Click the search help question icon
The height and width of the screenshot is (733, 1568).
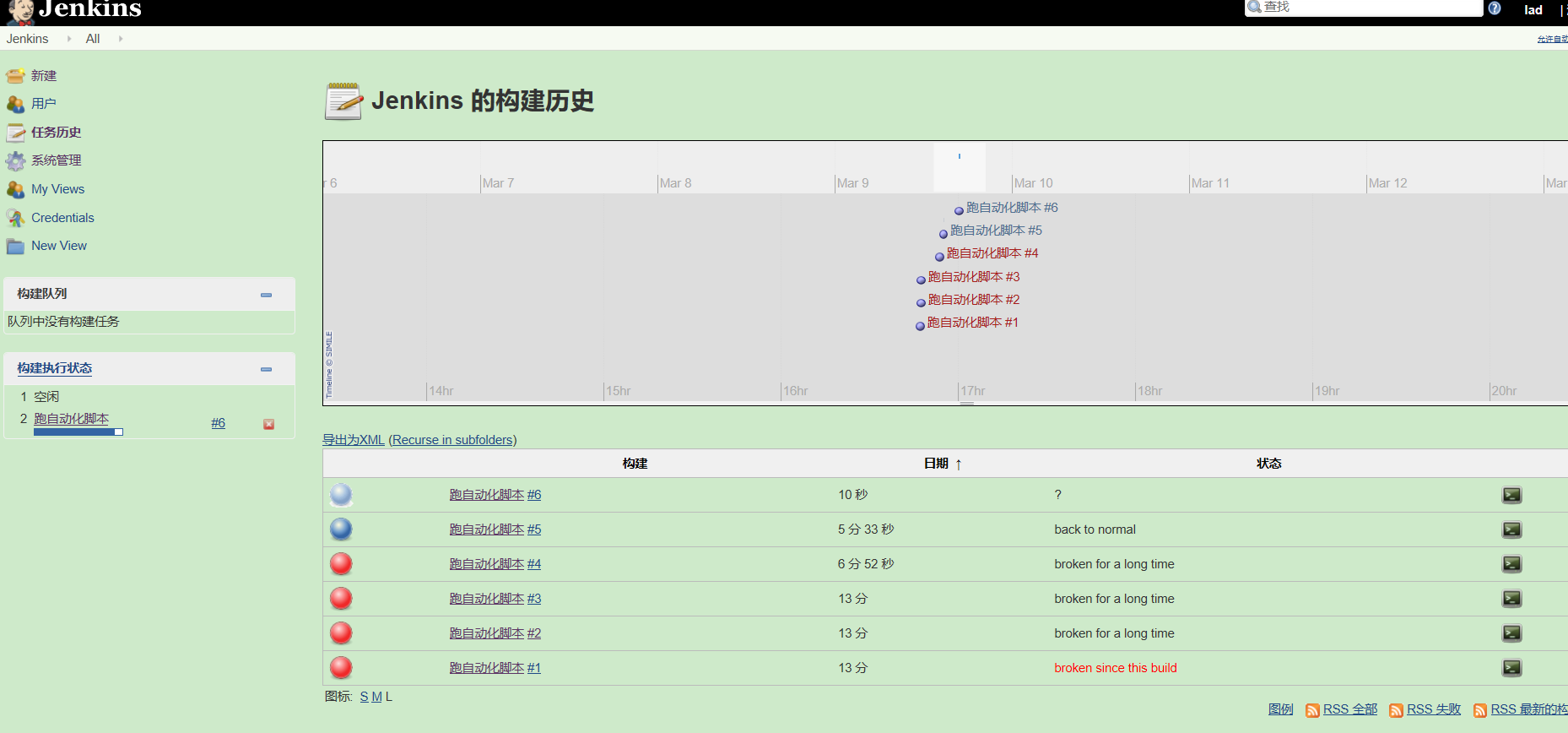click(x=1495, y=8)
